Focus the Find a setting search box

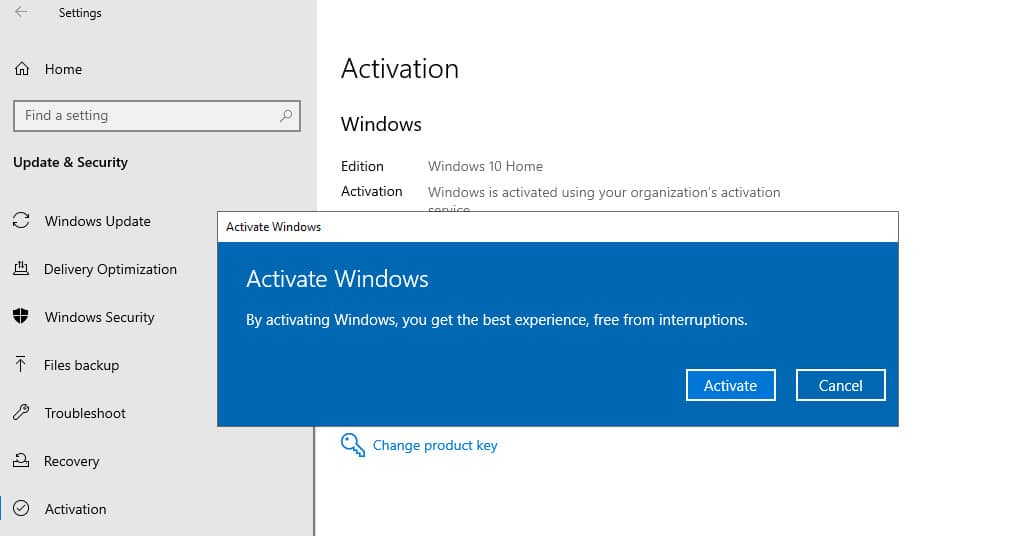157,116
